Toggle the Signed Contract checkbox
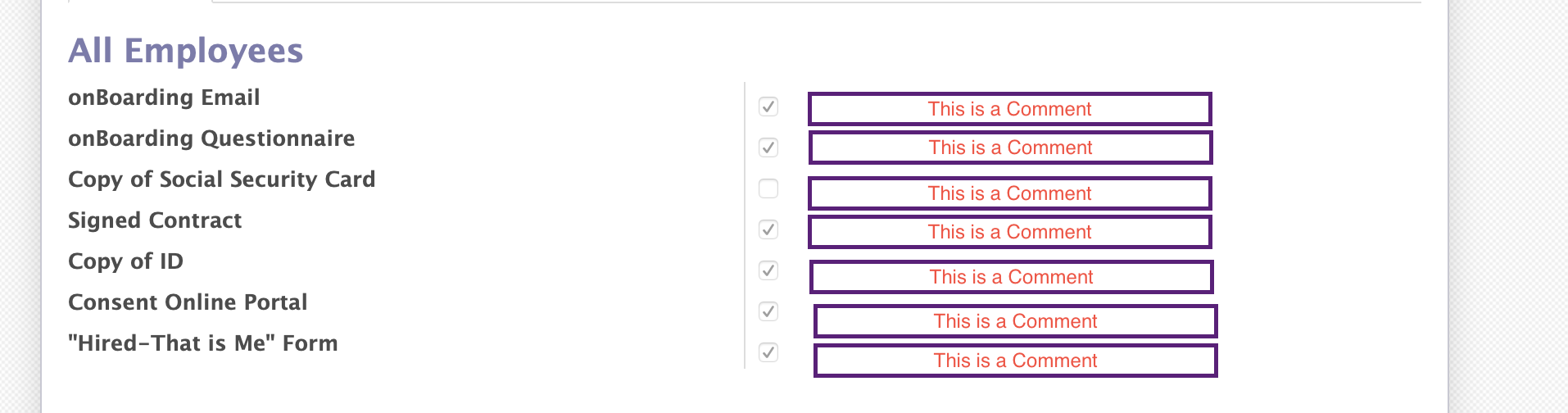Screen dimensions: 1568x413 click(768, 229)
